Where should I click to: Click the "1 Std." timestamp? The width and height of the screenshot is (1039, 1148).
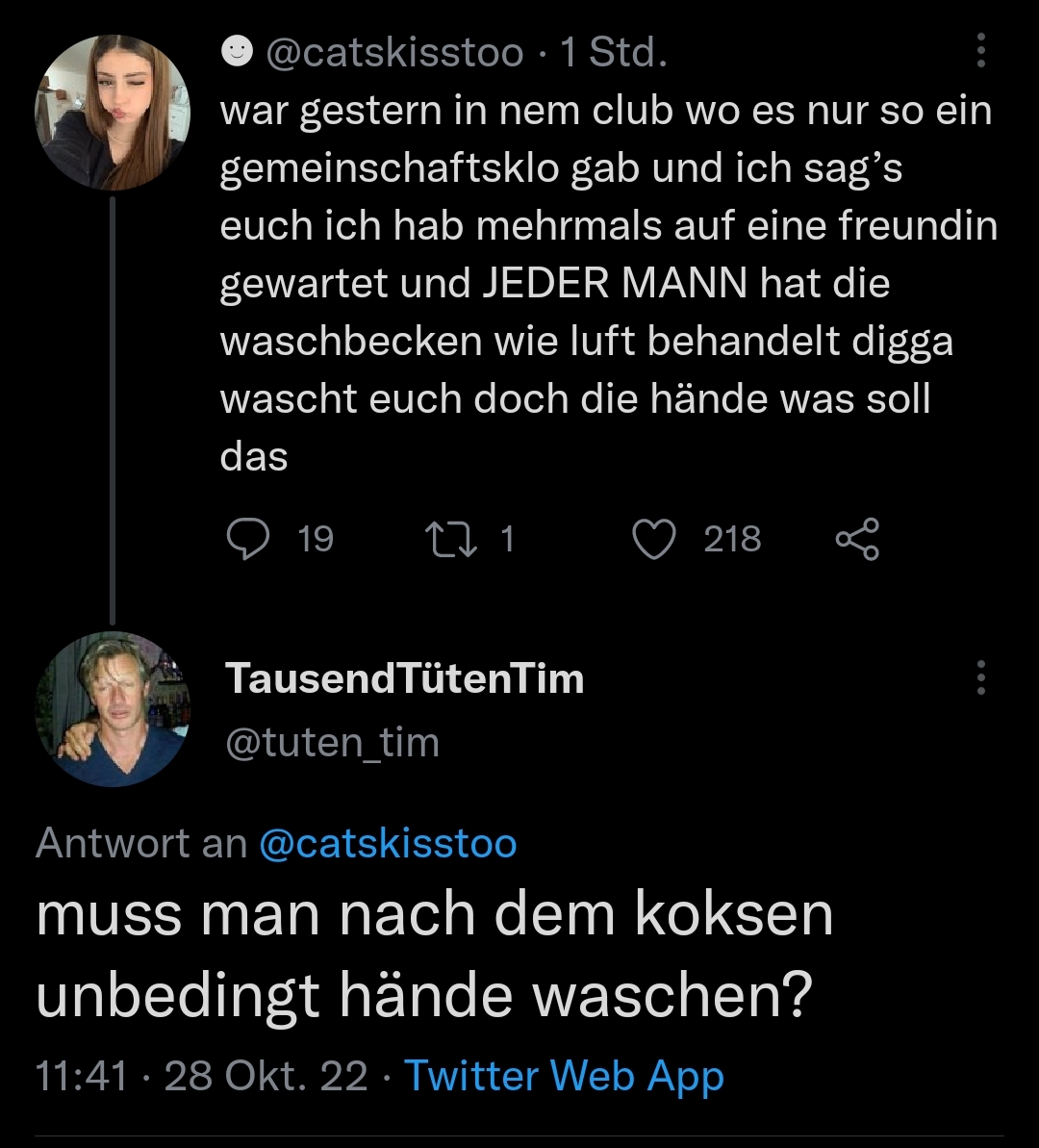pyautogui.click(x=613, y=53)
